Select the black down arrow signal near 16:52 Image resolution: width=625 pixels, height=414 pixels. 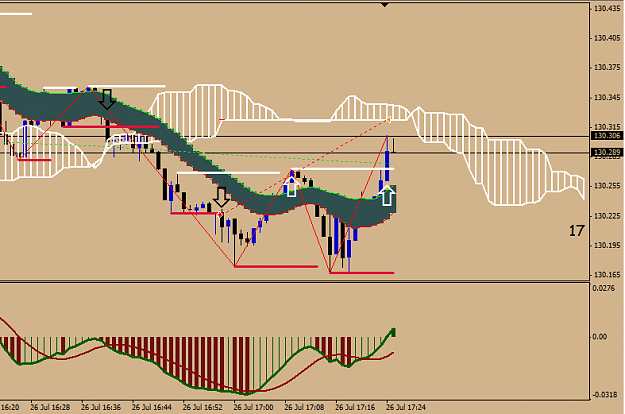pos(222,197)
